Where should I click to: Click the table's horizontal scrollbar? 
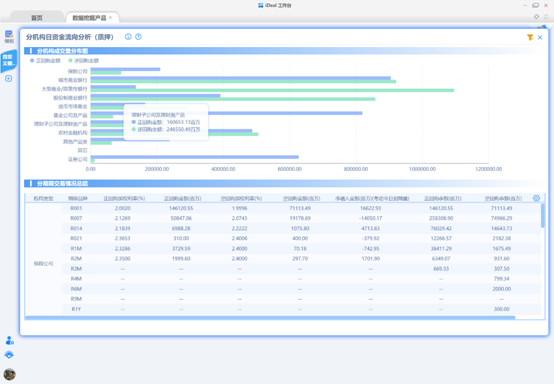pyautogui.click(x=270, y=318)
